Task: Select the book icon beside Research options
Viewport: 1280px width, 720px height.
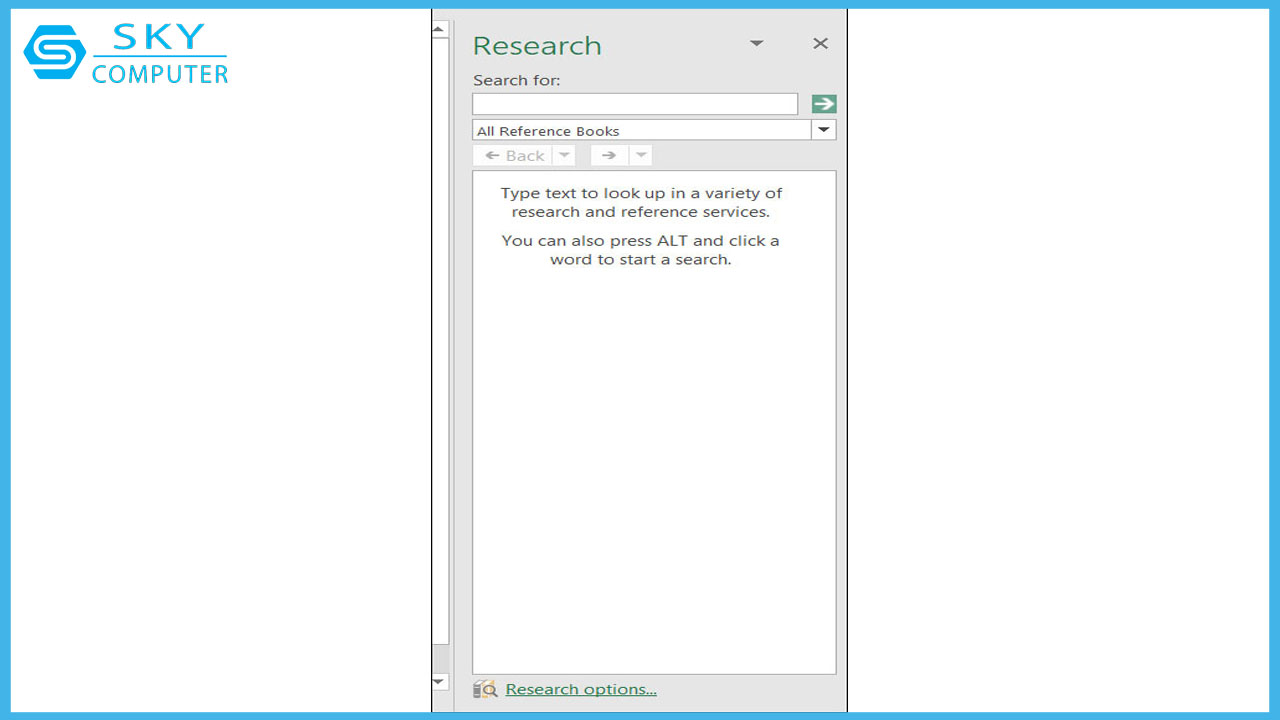Action: 486,689
